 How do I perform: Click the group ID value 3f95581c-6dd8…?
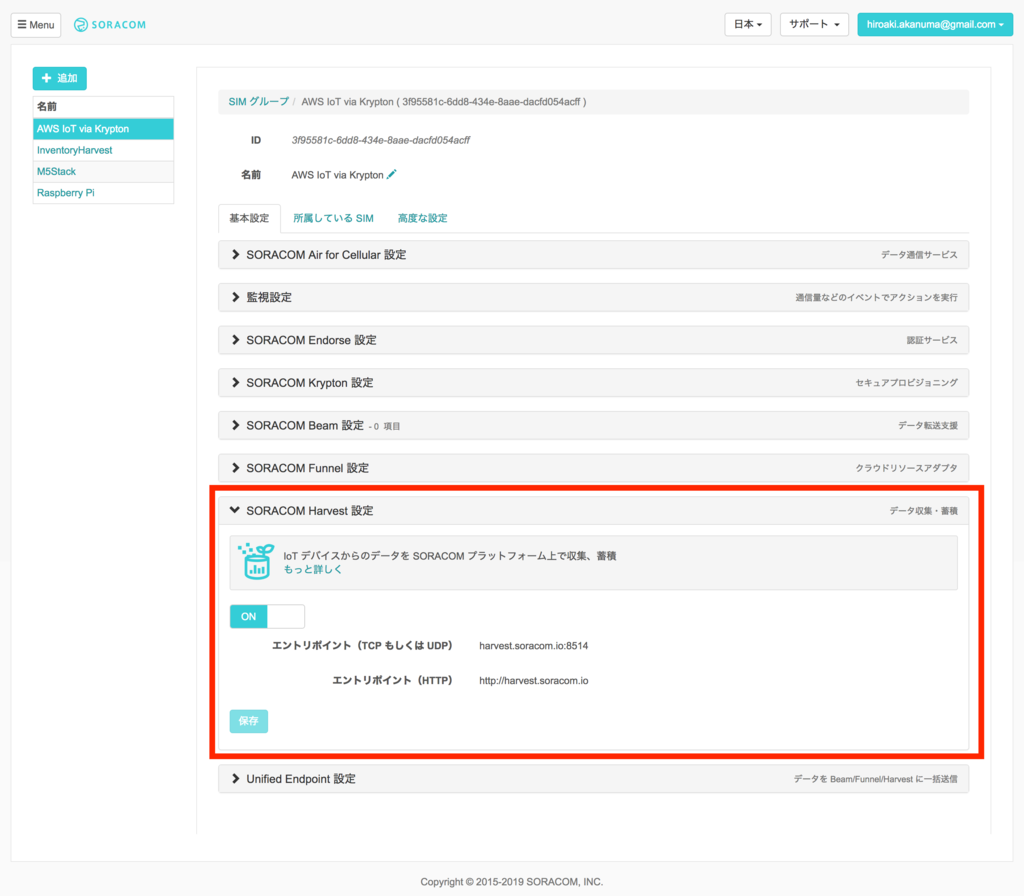point(381,140)
